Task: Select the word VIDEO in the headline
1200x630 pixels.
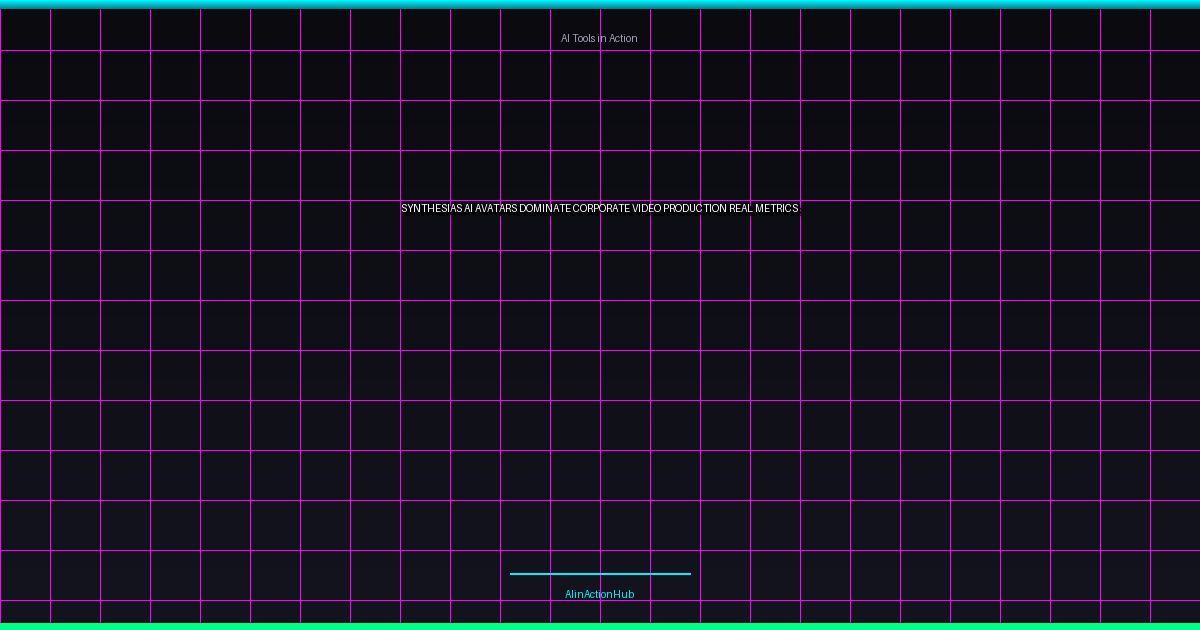Action: point(647,209)
